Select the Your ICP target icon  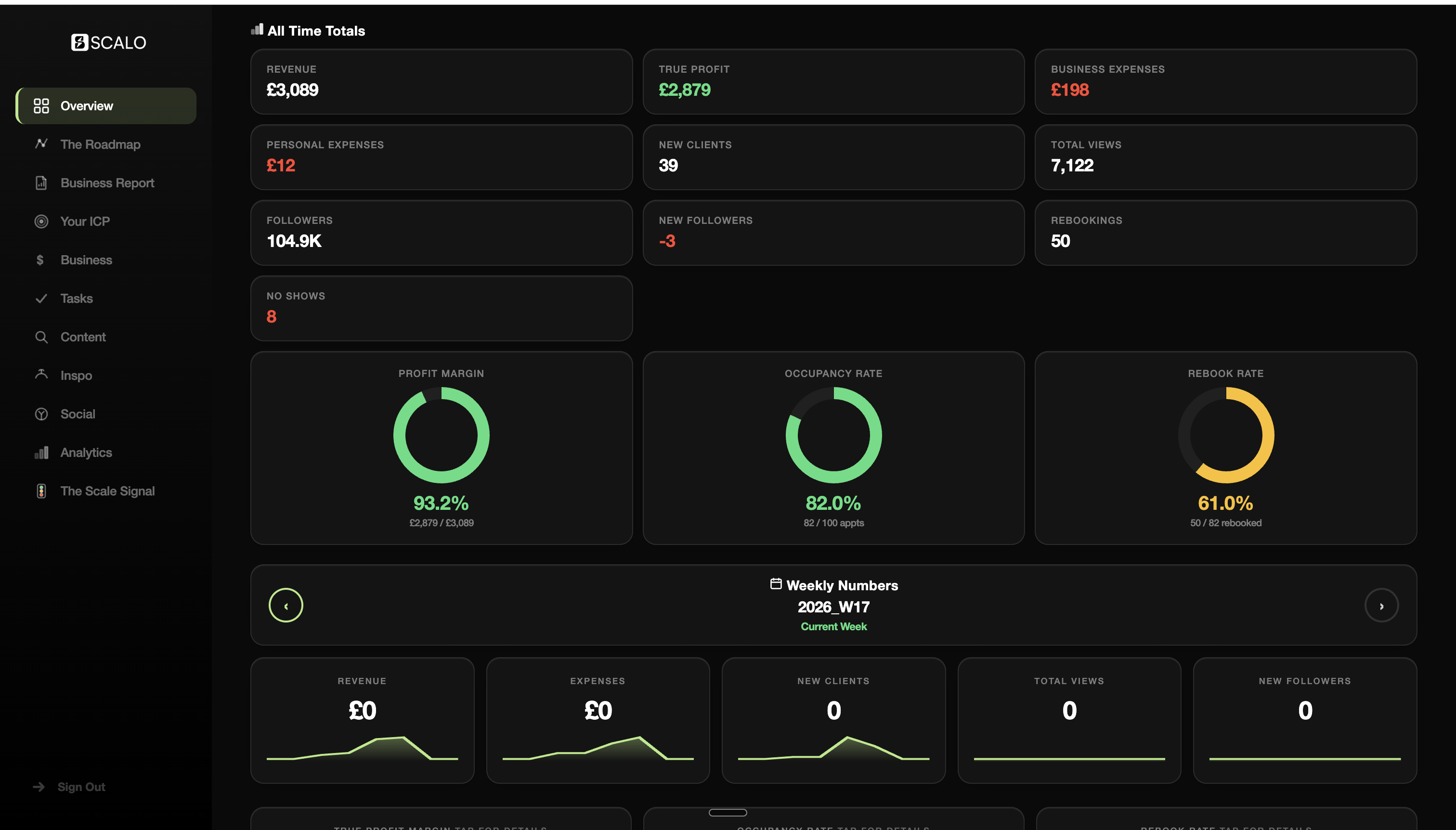pyautogui.click(x=41, y=221)
